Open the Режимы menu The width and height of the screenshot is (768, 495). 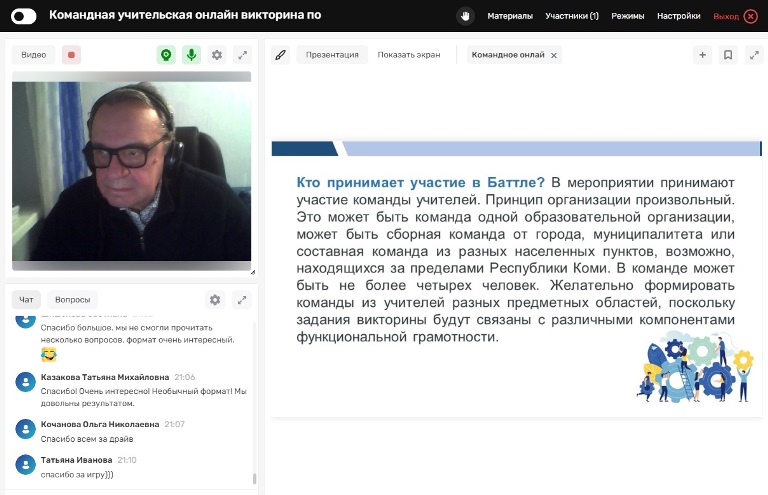(x=627, y=16)
